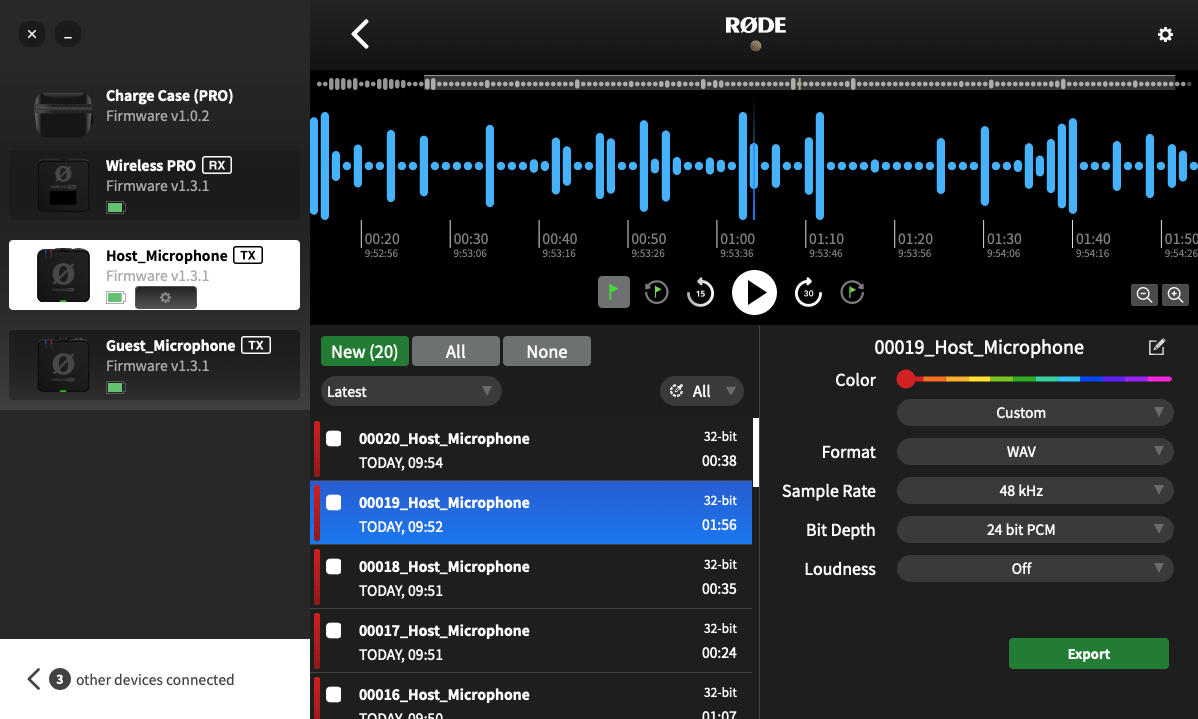Click the recordings list scrollbar
Image resolution: width=1198 pixels, height=719 pixels.
pyautogui.click(x=756, y=452)
